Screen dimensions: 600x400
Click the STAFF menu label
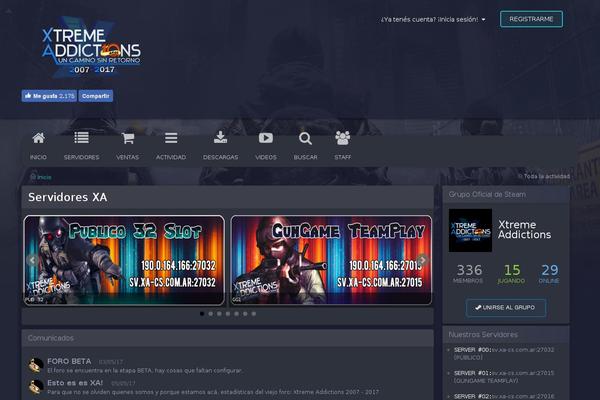[x=342, y=157]
